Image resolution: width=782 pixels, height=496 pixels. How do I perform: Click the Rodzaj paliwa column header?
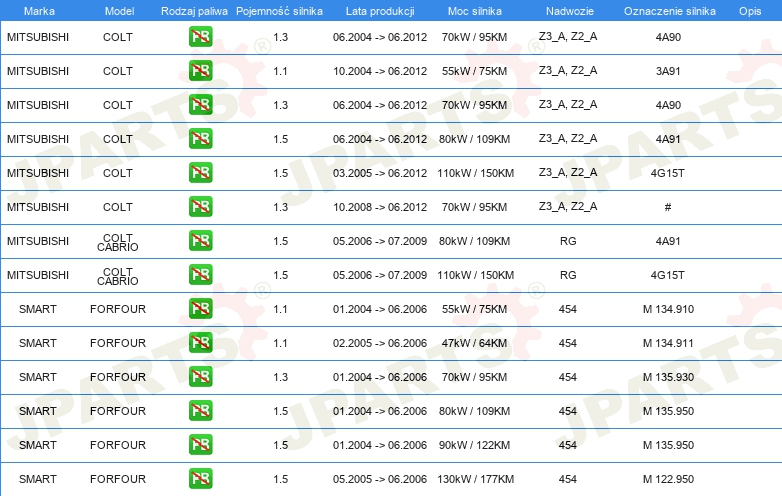194,11
